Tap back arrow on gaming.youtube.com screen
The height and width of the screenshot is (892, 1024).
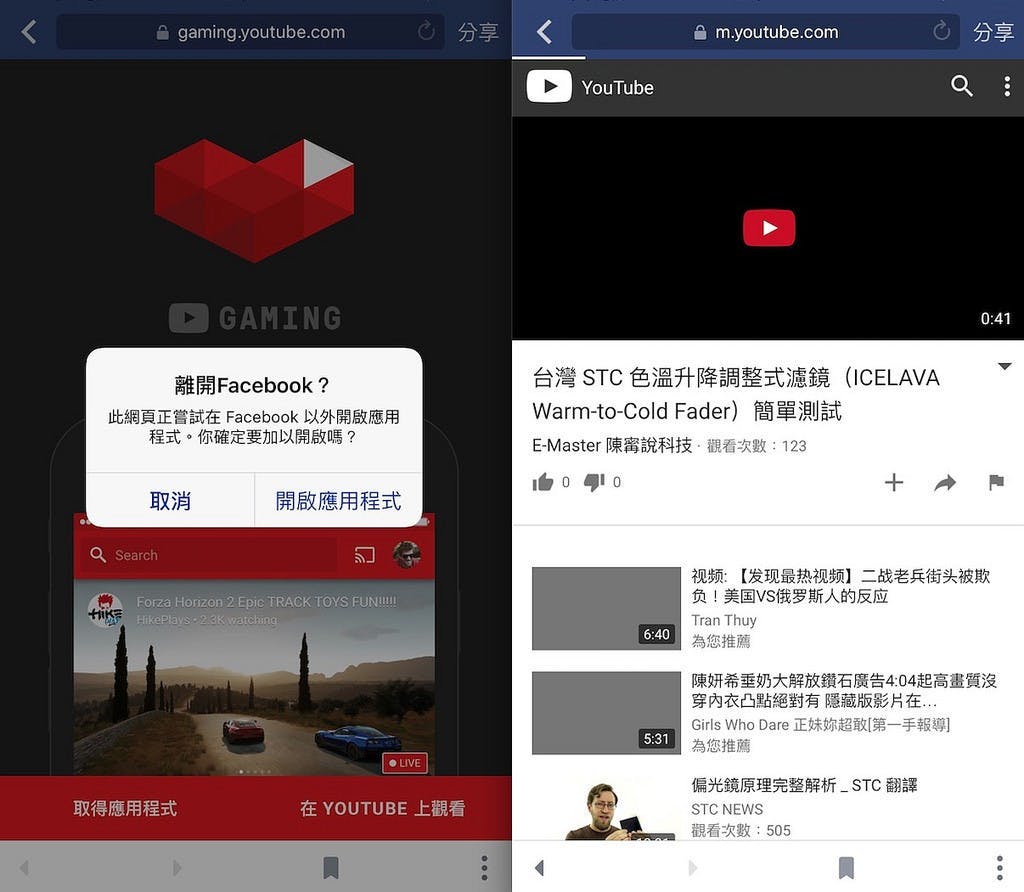tap(29, 31)
